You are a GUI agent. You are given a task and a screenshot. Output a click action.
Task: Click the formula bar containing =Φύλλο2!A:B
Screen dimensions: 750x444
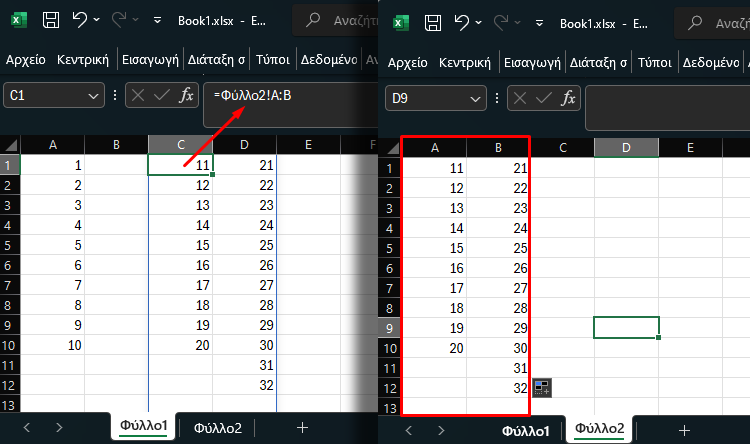[291, 105]
